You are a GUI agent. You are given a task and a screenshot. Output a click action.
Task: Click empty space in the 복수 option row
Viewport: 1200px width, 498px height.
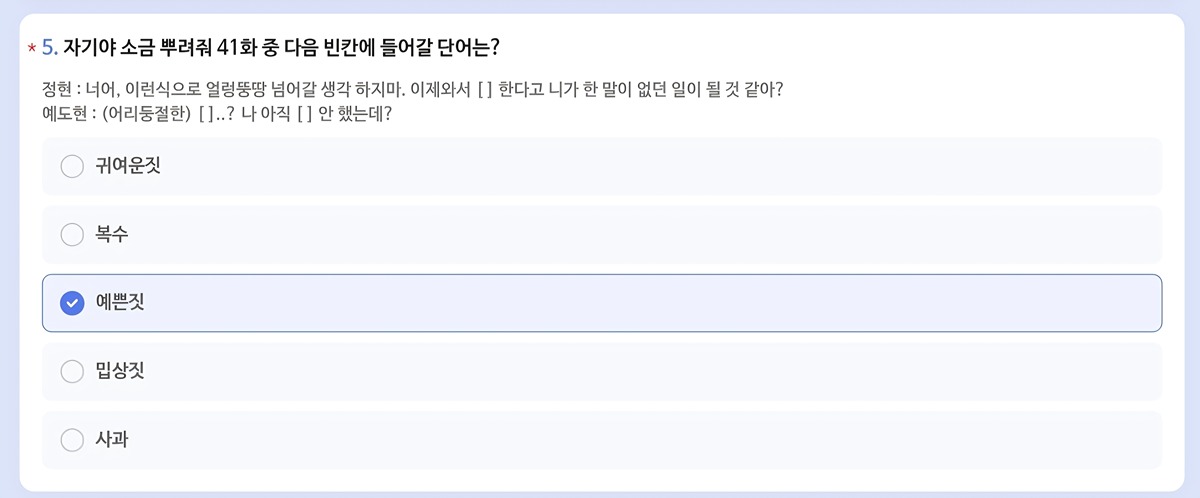pyautogui.click(x=650, y=235)
